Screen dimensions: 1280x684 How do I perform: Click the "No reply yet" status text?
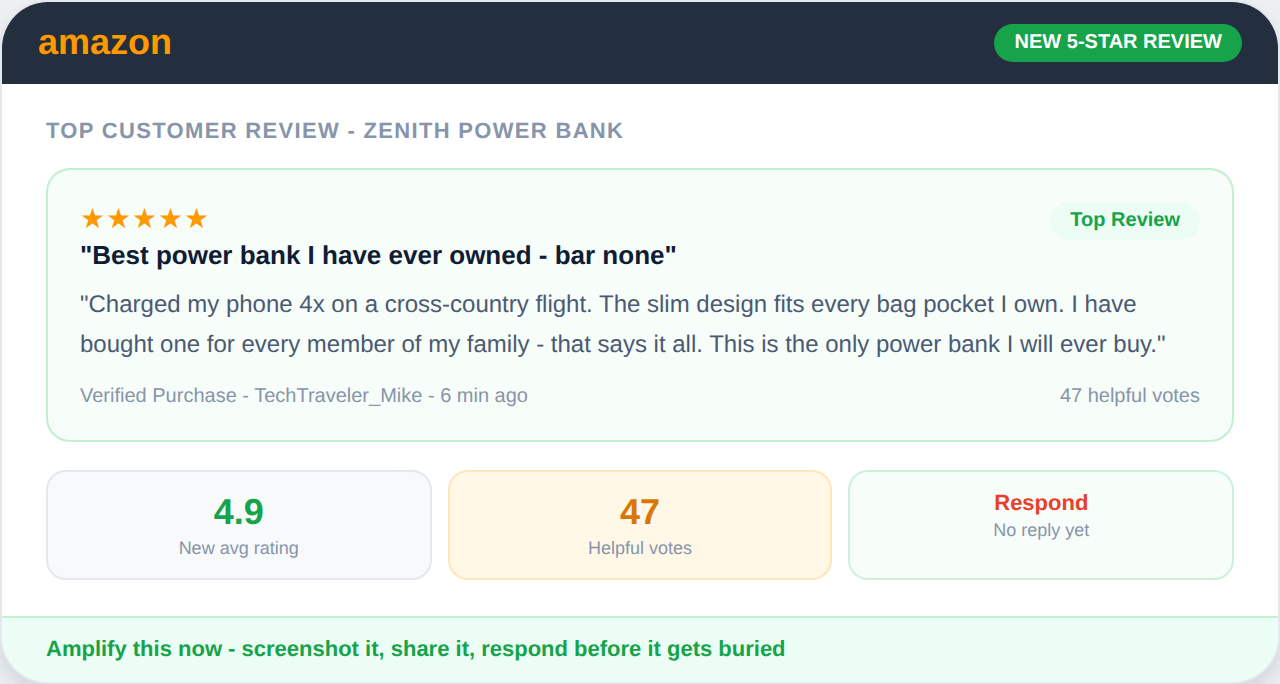pos(1041,531)
